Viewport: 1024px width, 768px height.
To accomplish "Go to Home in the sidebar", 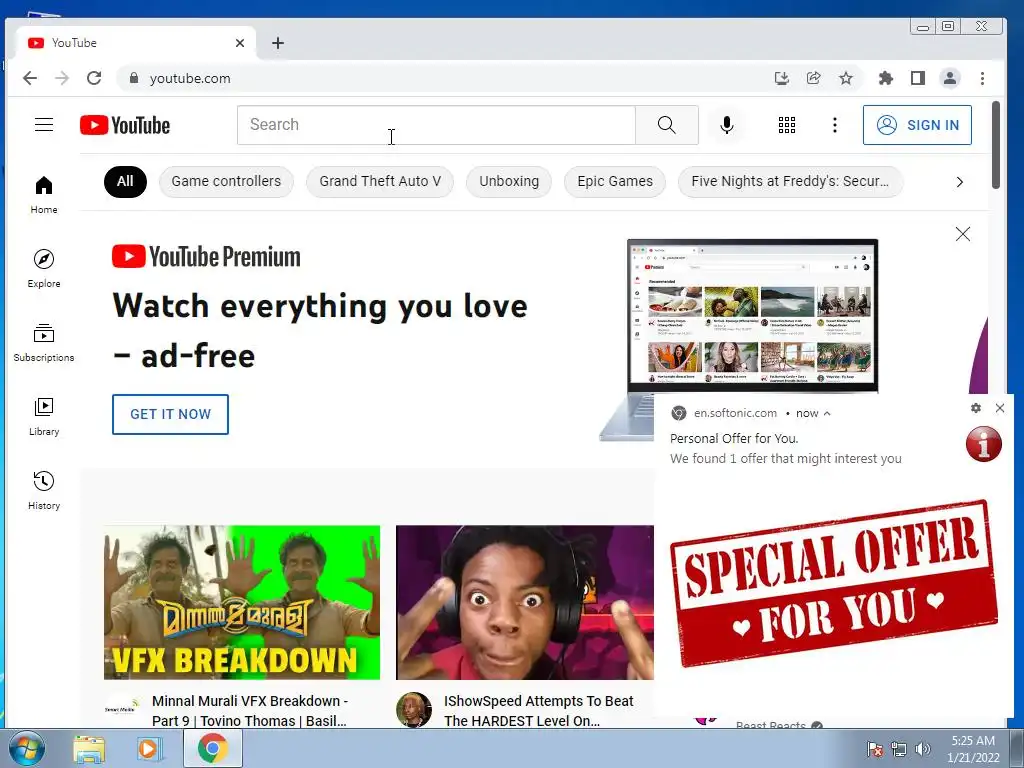I will click(x=44, y=195).
